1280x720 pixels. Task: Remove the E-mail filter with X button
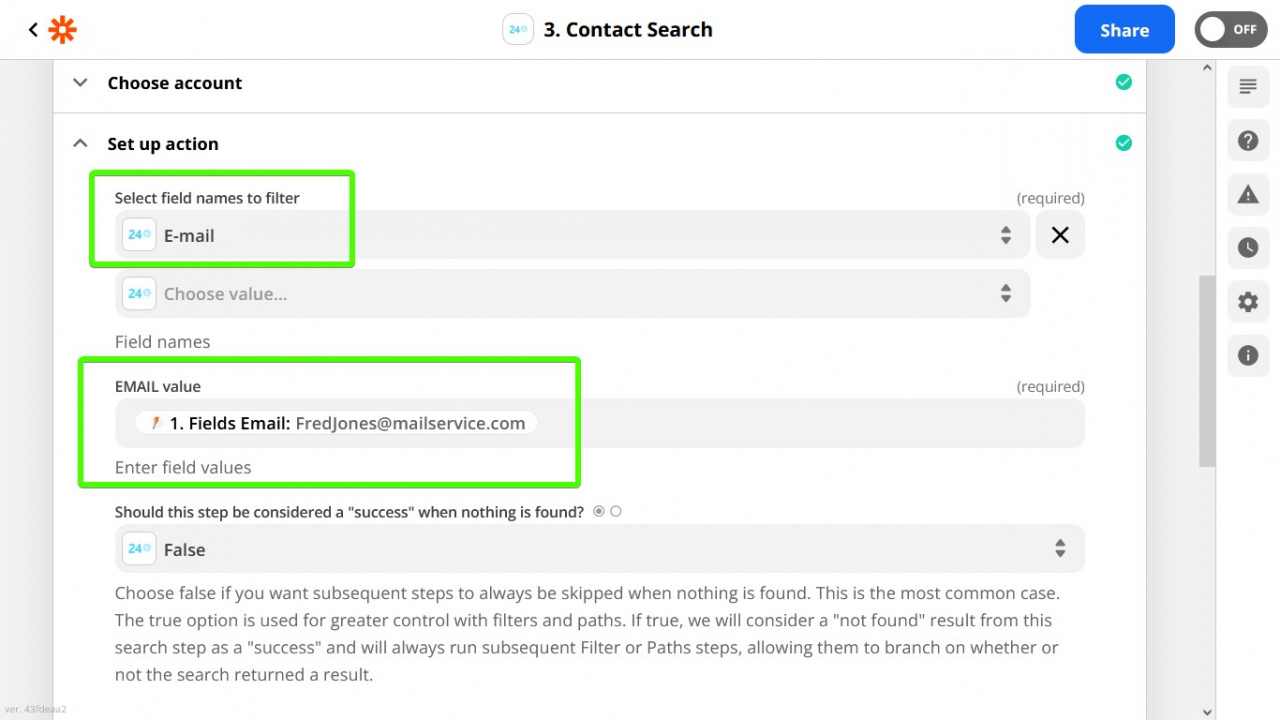coord(1060,235)
